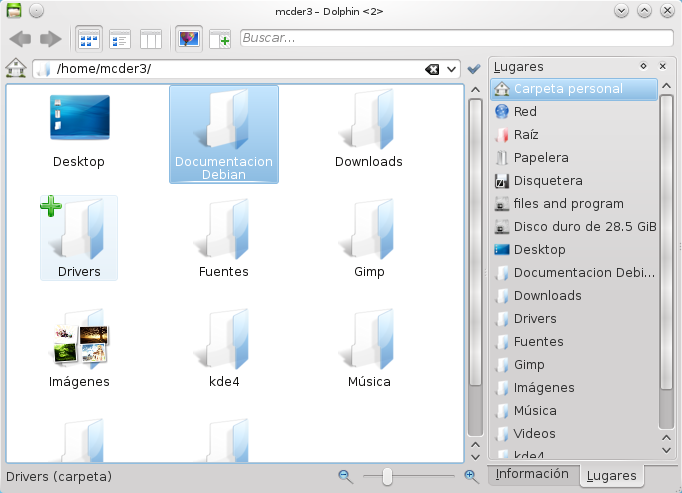
Task: Open Papelera in Lugares panel
Action: click(574, 158)
